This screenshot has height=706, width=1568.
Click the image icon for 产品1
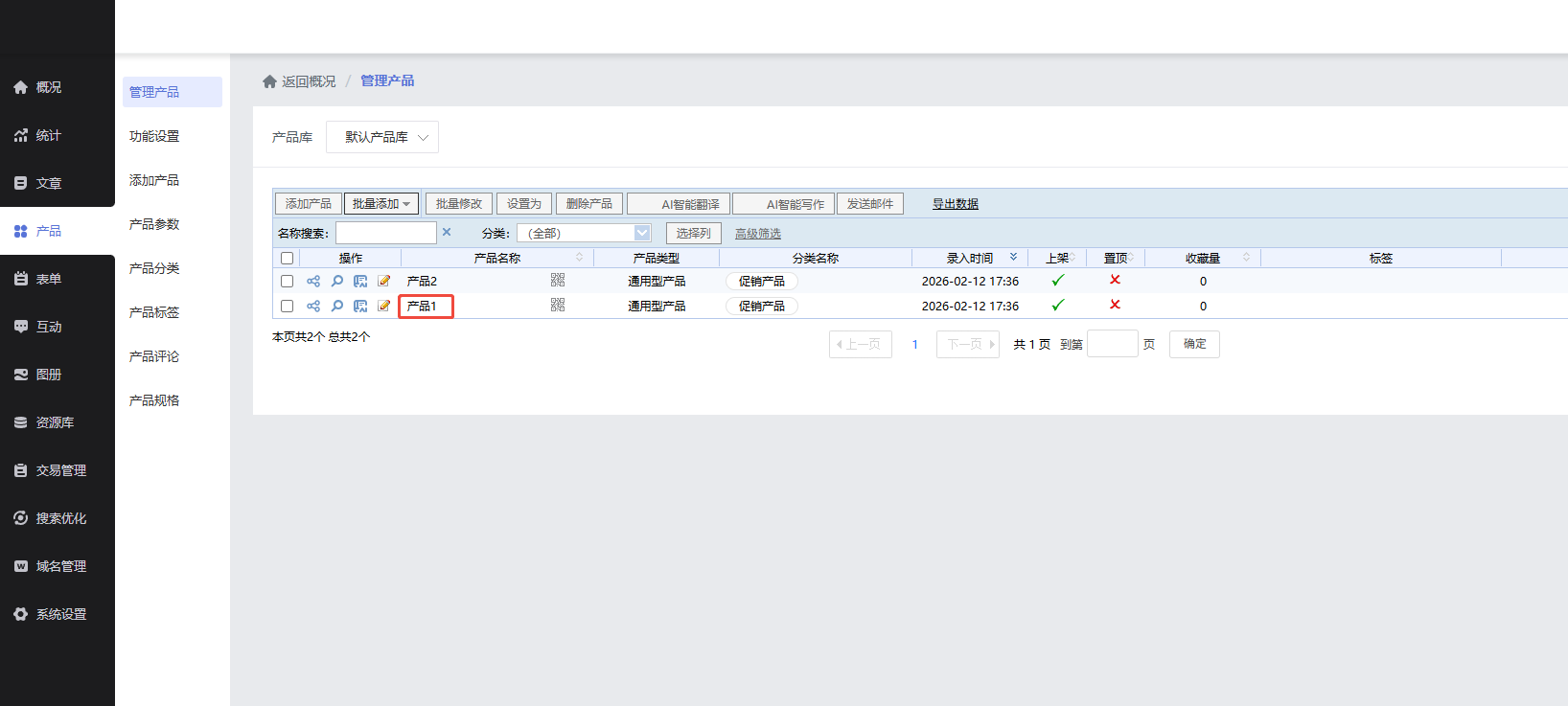360,306
